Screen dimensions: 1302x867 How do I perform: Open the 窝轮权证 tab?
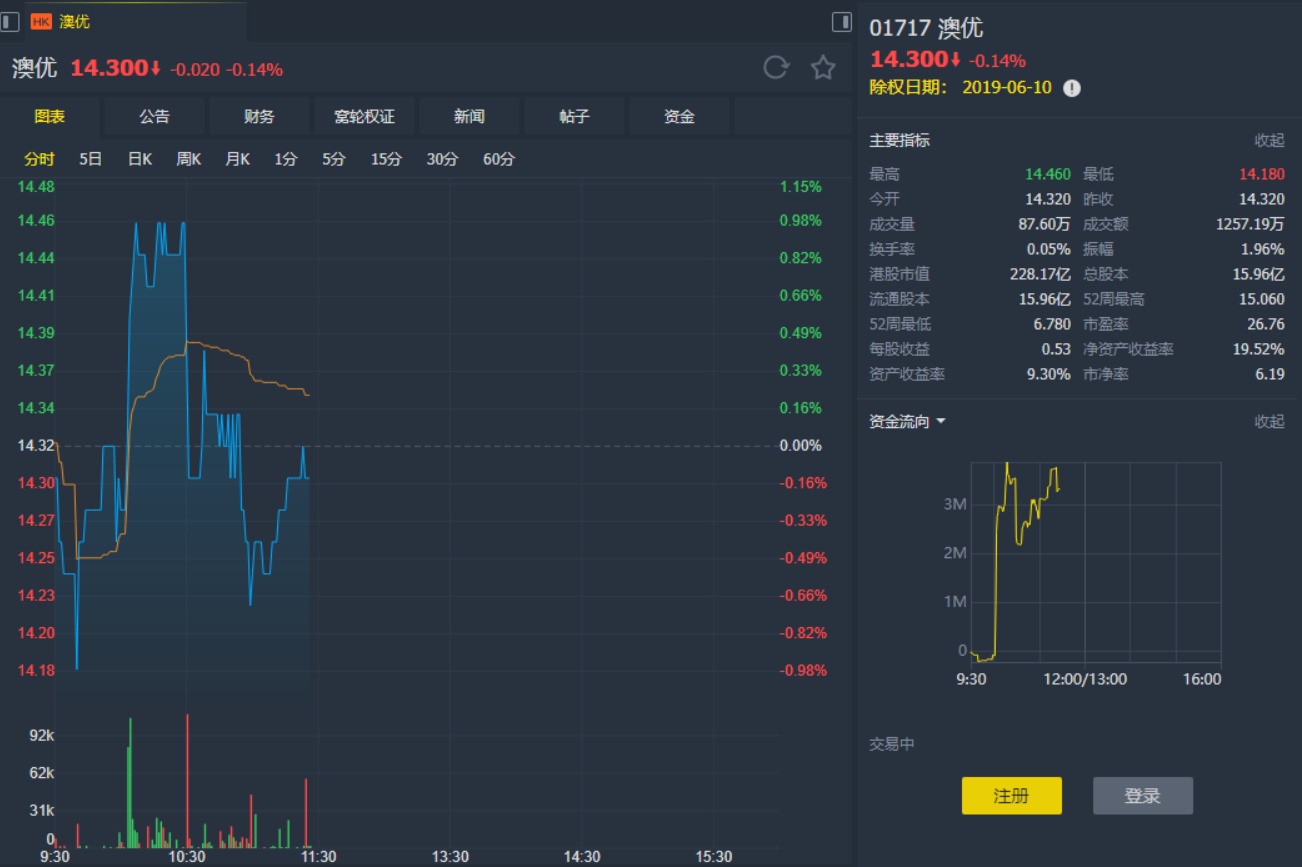(364, 117)
